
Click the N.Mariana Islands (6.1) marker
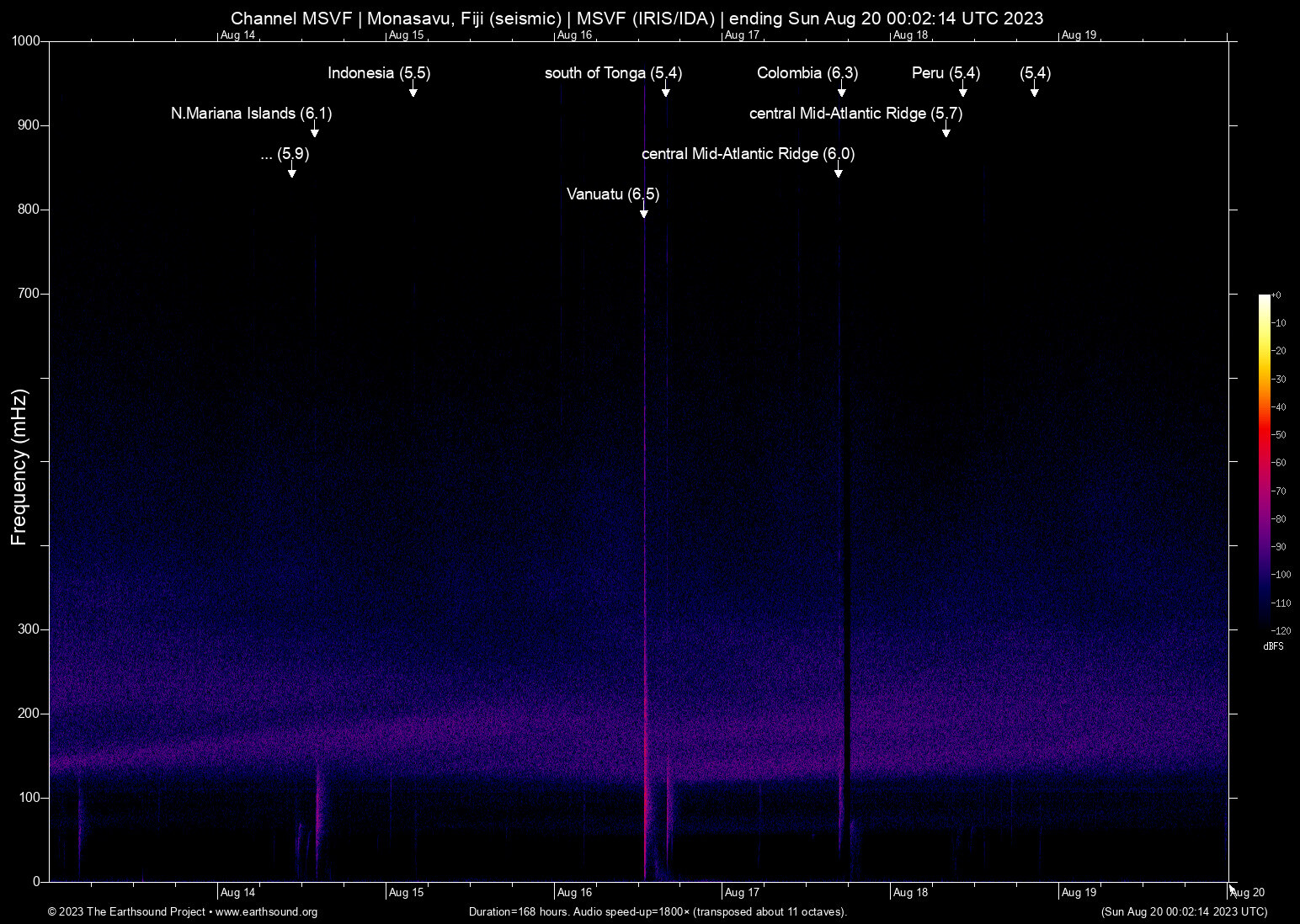tap(316, 133)
